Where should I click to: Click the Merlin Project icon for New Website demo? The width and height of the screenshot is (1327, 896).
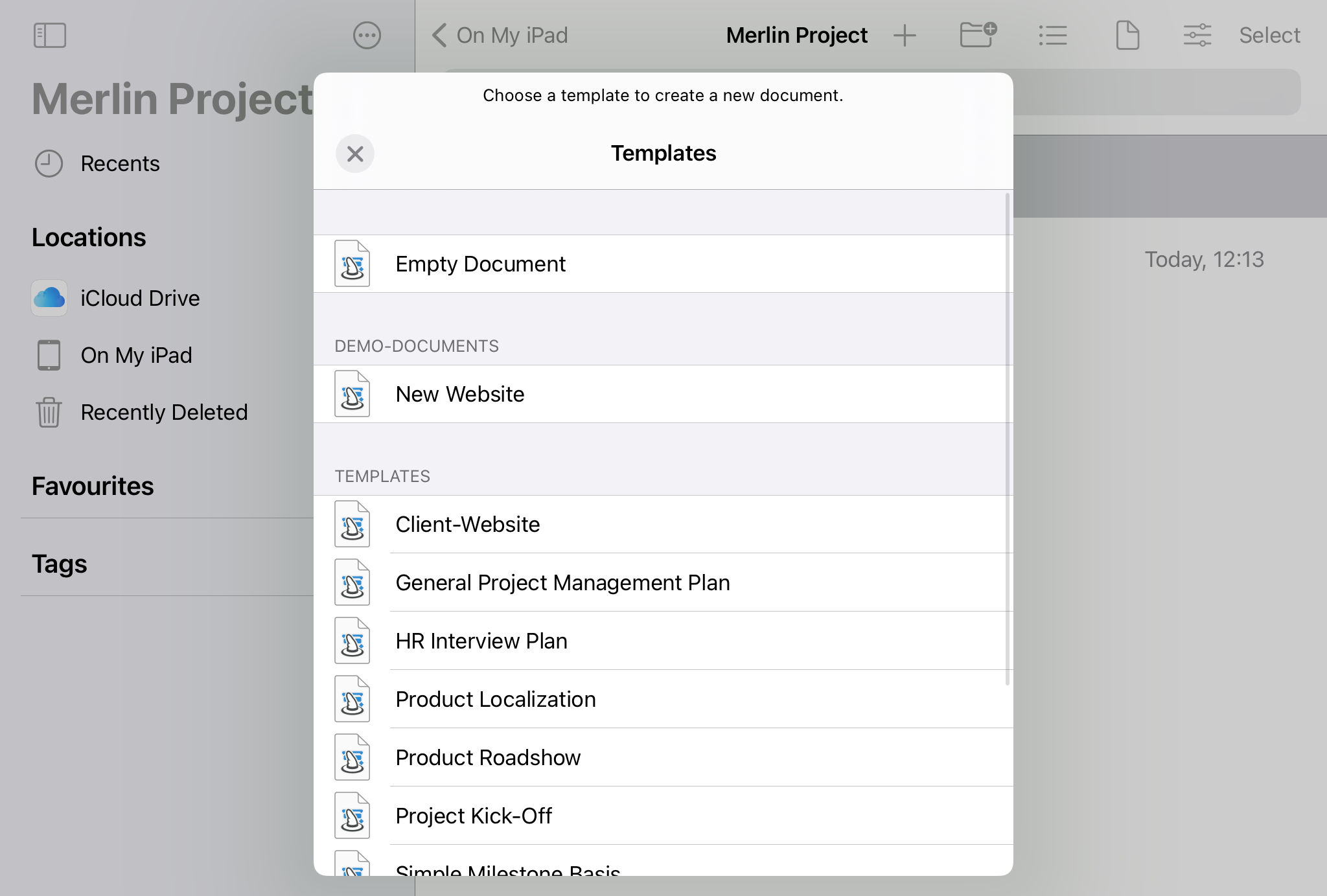click(352, 393)
